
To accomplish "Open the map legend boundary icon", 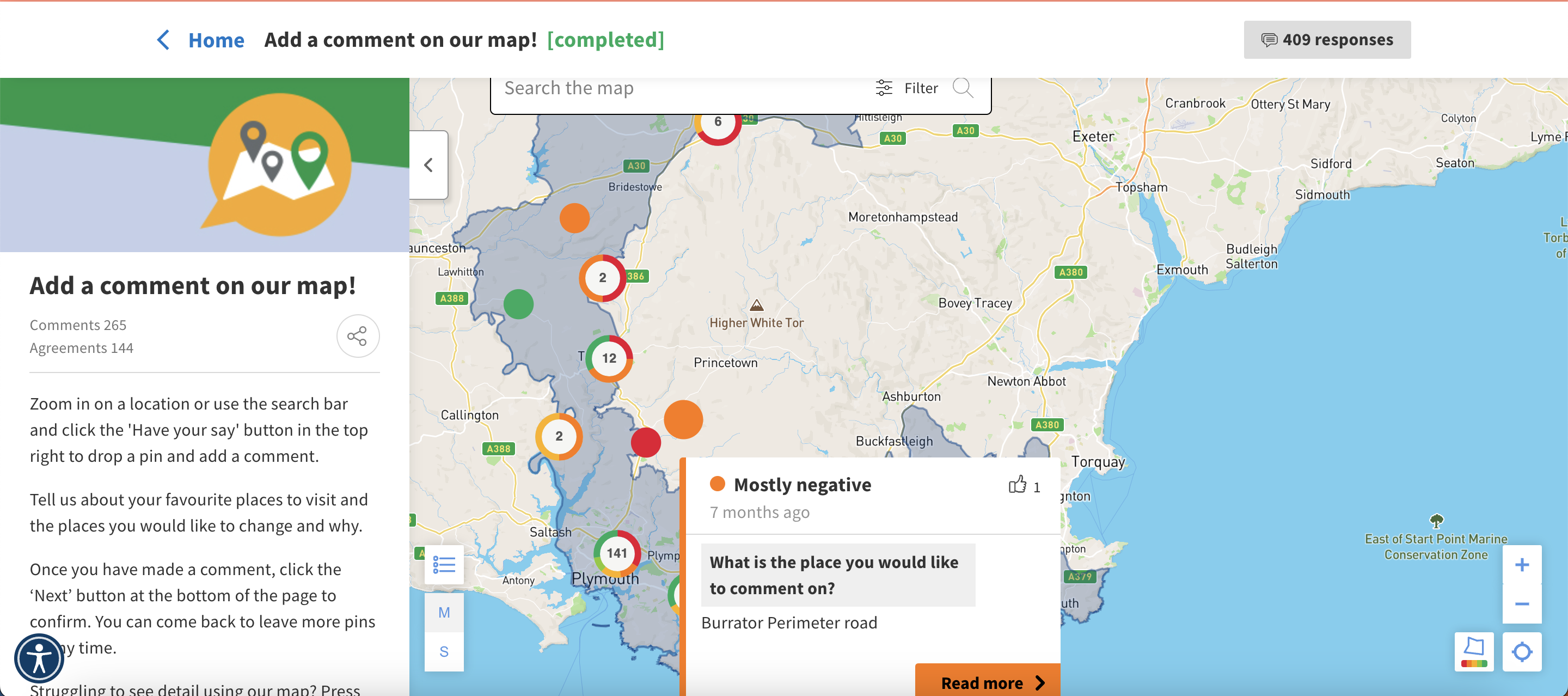I will pos(1473,651).
